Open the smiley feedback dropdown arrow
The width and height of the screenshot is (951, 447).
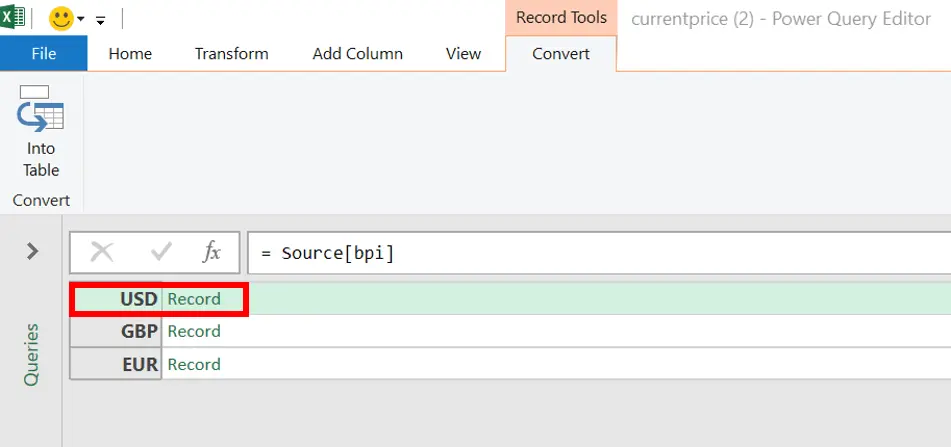click(81, 19)
